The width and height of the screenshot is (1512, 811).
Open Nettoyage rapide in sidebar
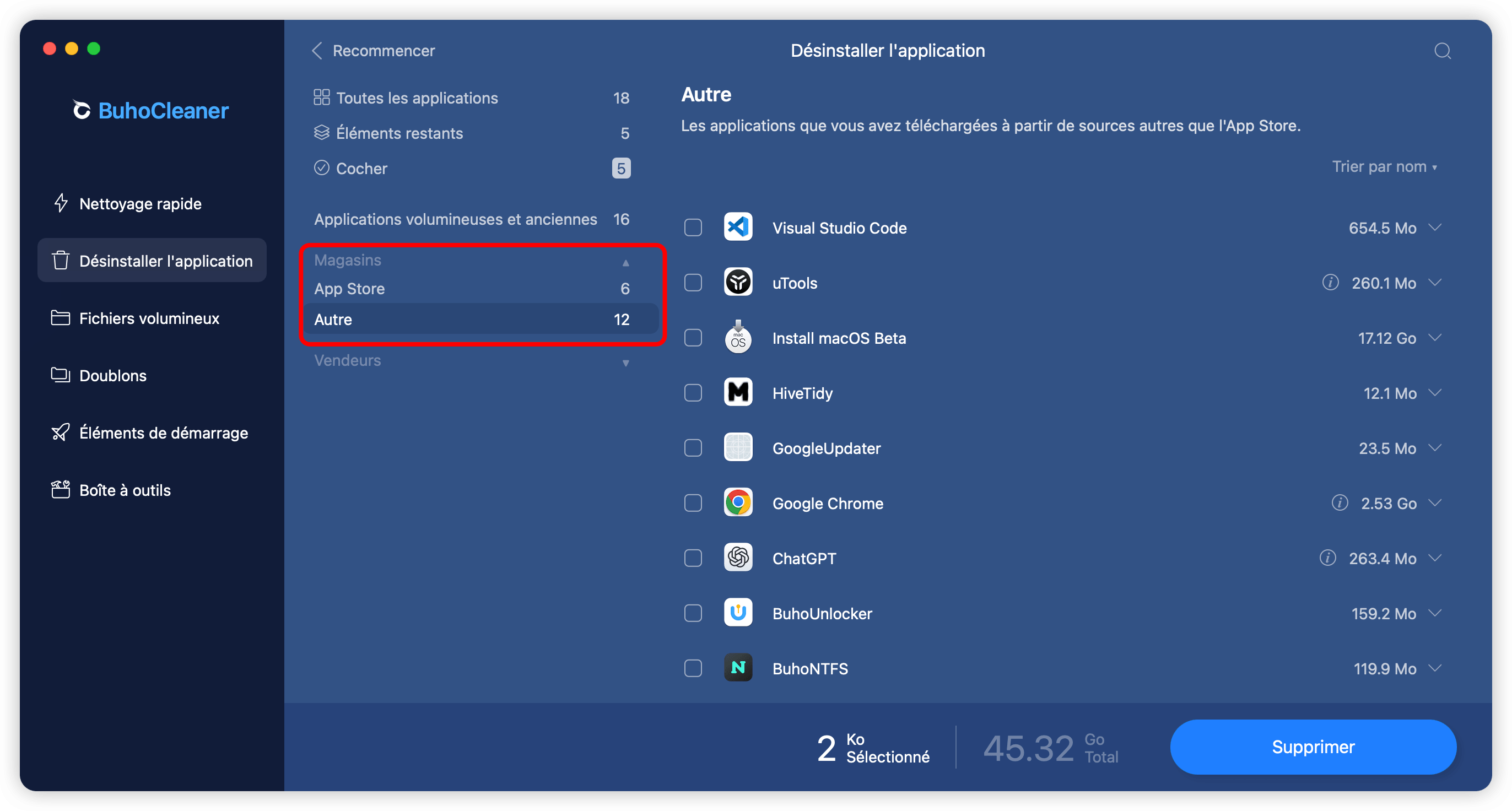click(152, 203)
